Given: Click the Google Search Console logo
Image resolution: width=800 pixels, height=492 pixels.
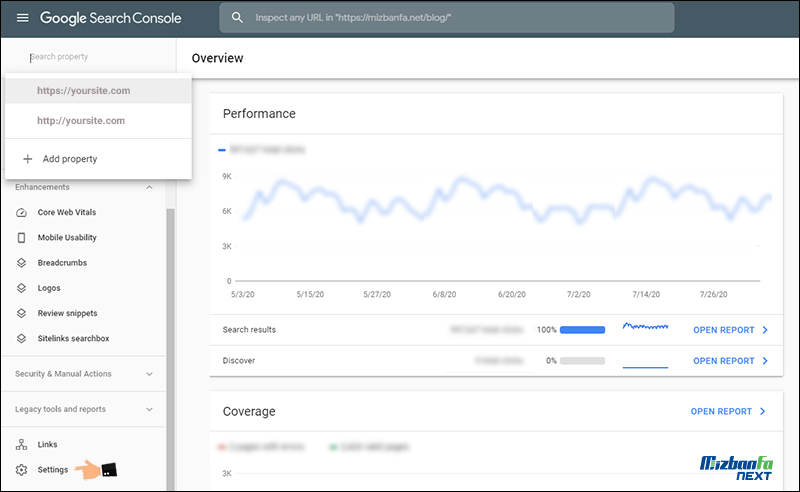Looking at the screenshot, I should click(x=111, y=18).
